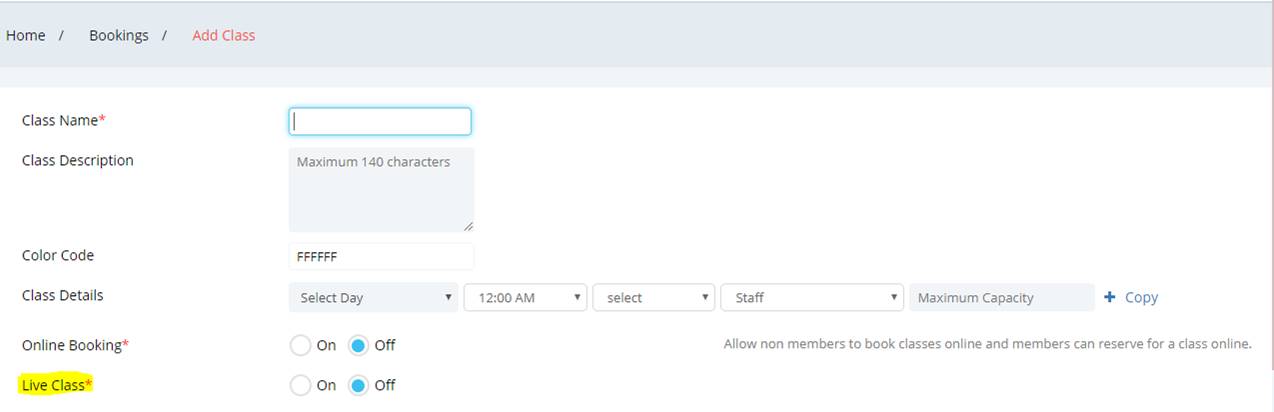Open the Staff dropdown

(x=812, y=297)
